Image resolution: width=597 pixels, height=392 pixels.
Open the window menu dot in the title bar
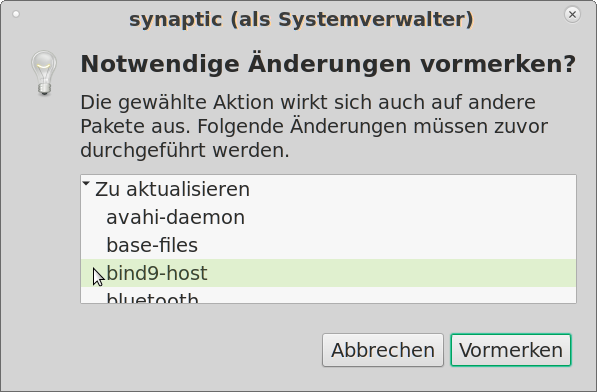[16, 14]
